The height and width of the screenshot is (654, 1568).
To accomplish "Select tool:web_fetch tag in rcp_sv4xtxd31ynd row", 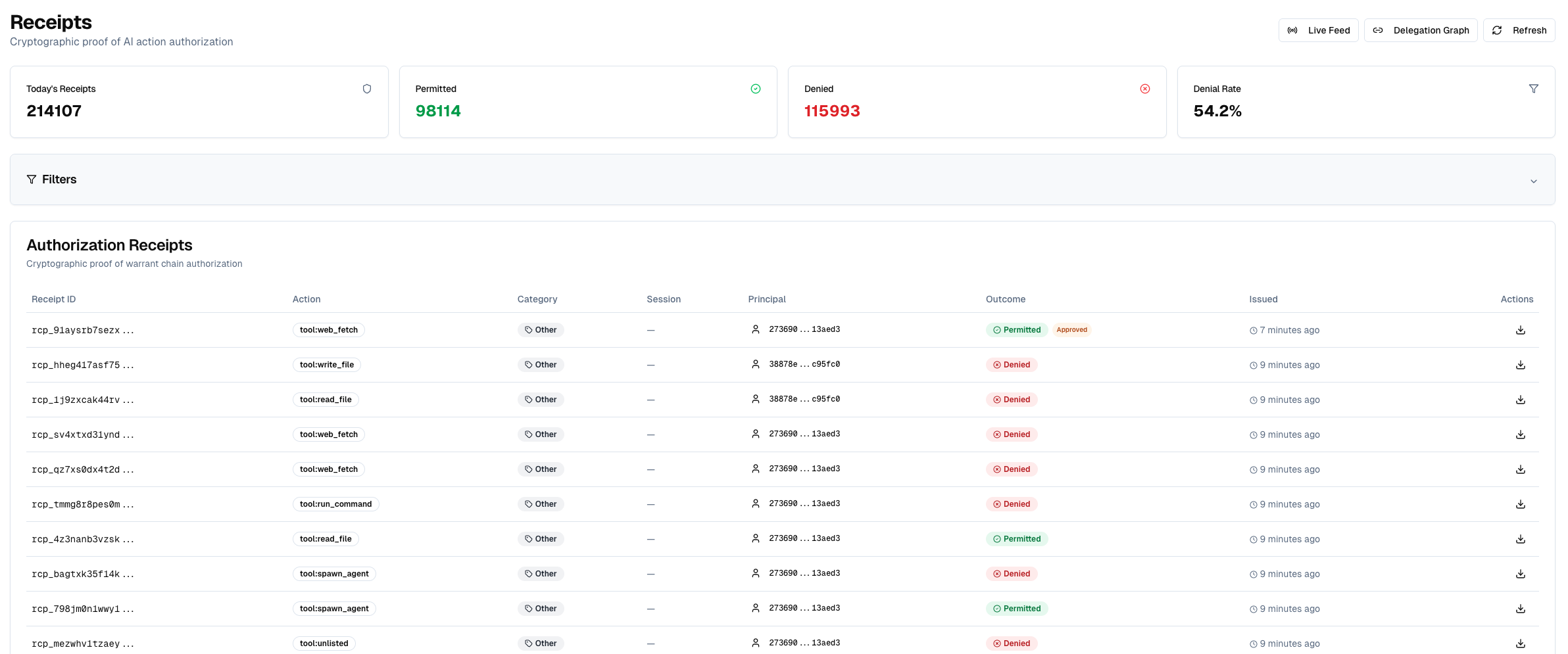I will [x=329, y=434].
